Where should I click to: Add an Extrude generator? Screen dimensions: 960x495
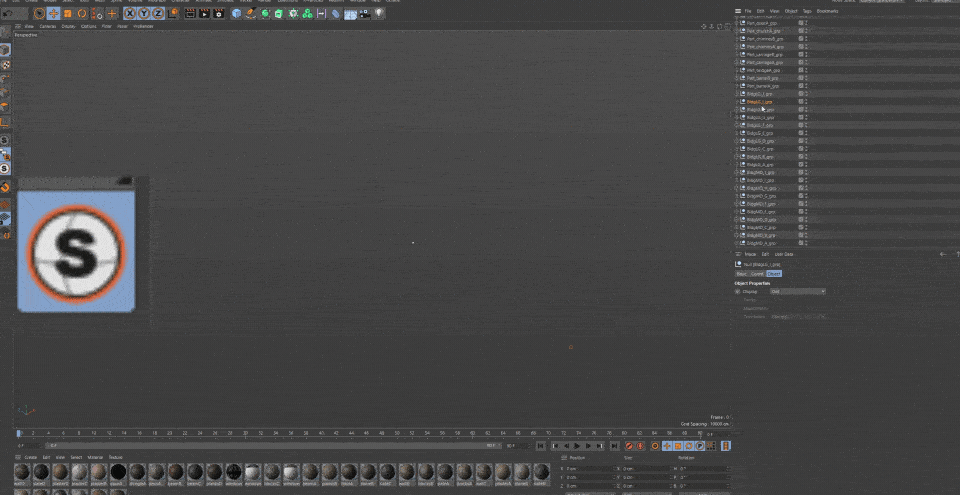click(x=278, y=13)
